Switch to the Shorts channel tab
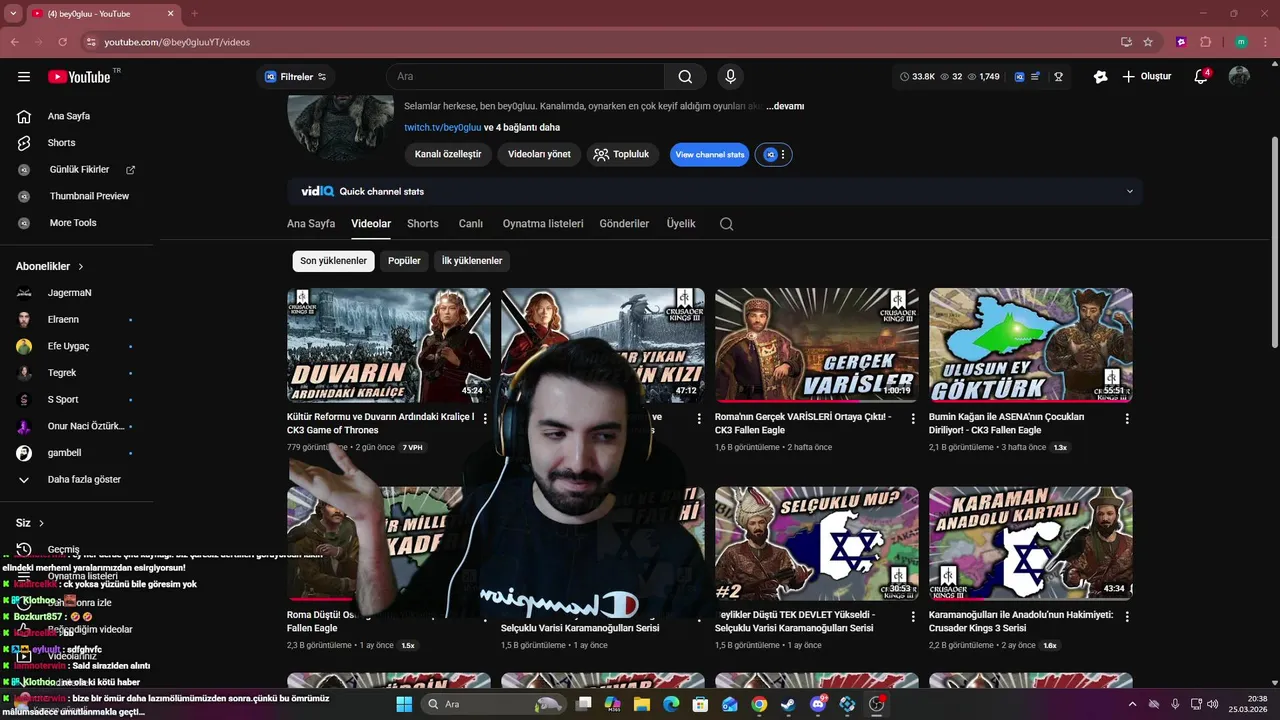This screenshot has height=720, width=1280. point(423,224)
